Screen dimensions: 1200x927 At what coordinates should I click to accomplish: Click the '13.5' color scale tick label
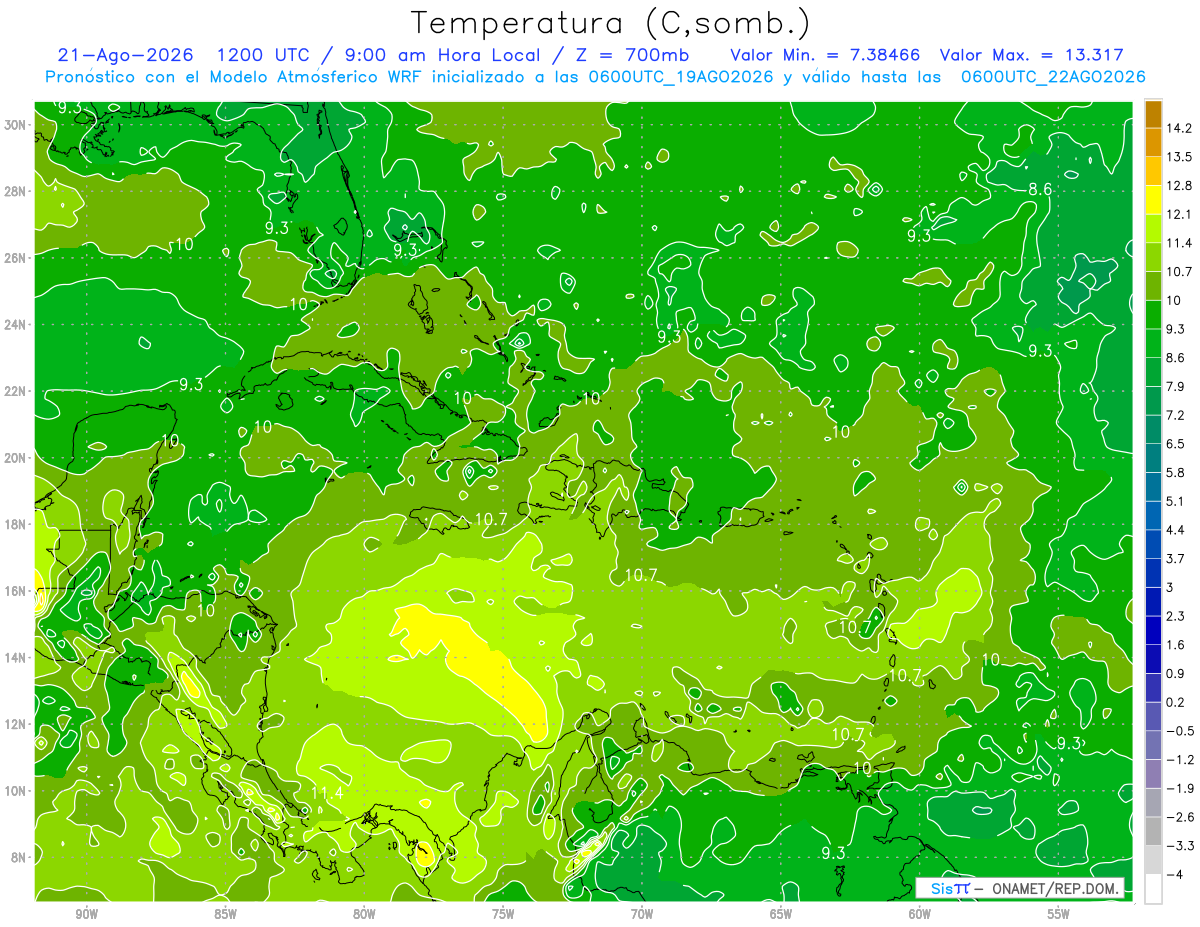click(x=1178, y=157)
